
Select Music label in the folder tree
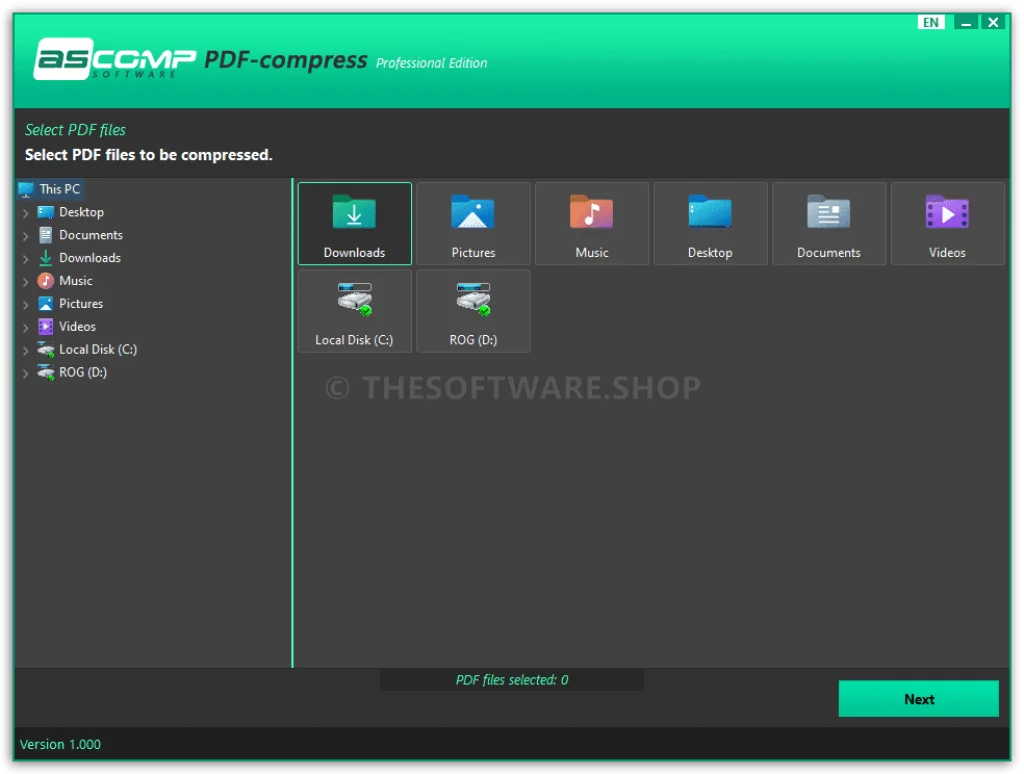(76, 281)
